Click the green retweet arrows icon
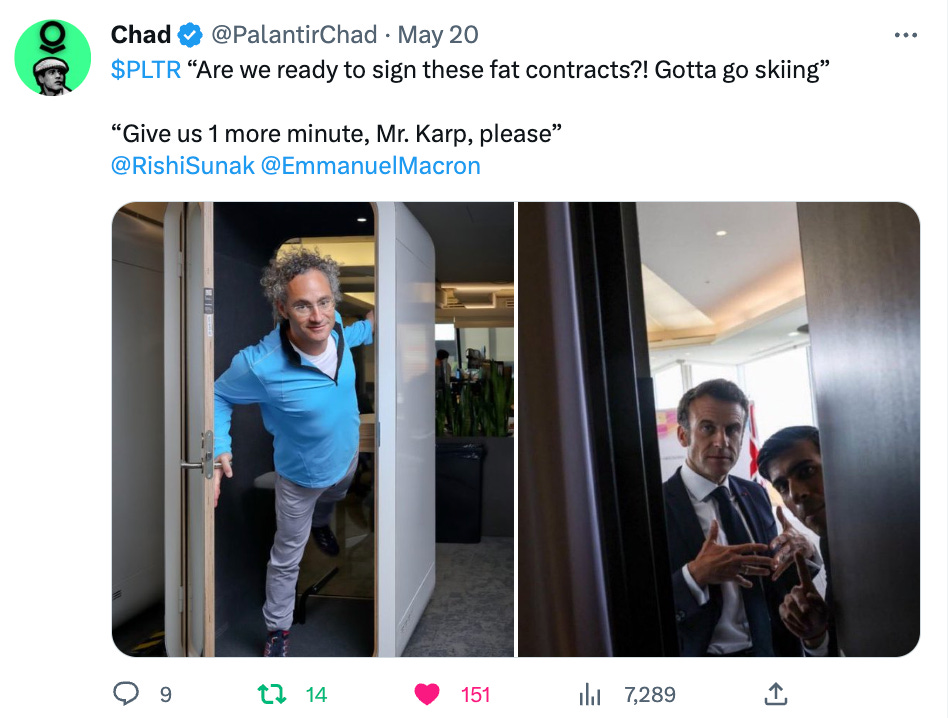 tap(272, 694)
